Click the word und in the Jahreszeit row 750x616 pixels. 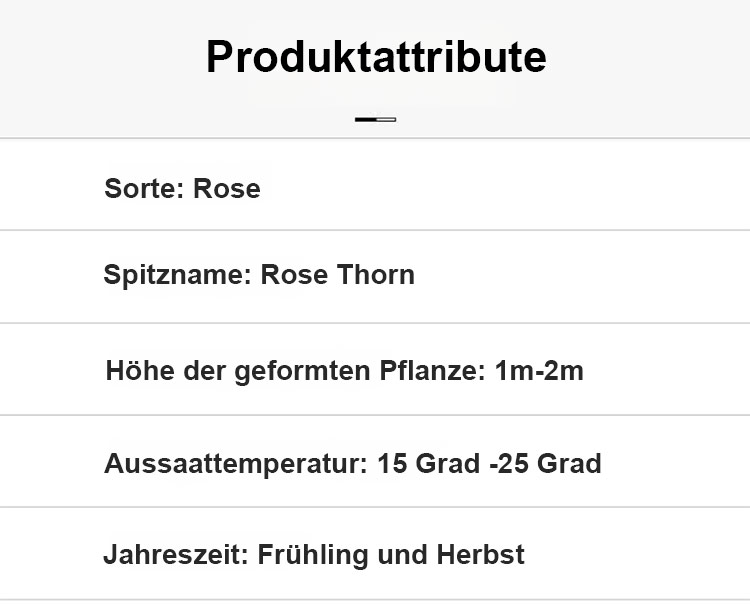[402, 555]
